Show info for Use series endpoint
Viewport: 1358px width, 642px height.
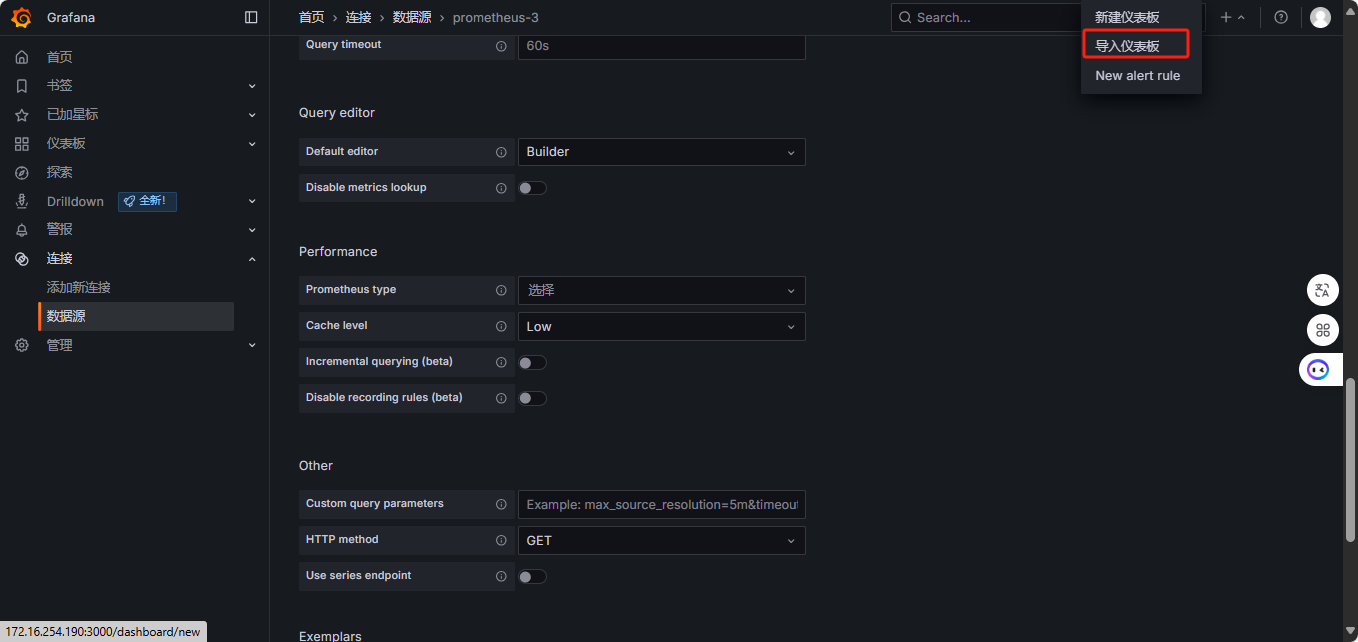click(501, 576)
